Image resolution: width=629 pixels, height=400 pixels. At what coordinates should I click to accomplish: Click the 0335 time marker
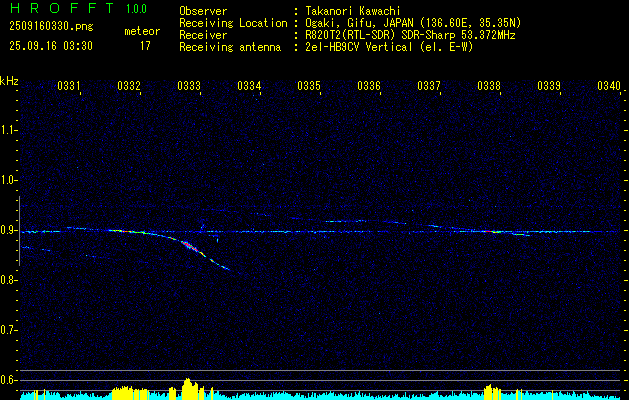click(x=309, y=85)
